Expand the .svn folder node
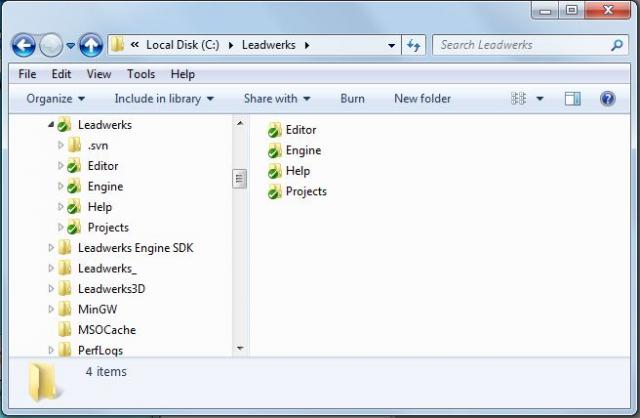The width and height of the screenshot is (640, 418). (x=60, y=145)
